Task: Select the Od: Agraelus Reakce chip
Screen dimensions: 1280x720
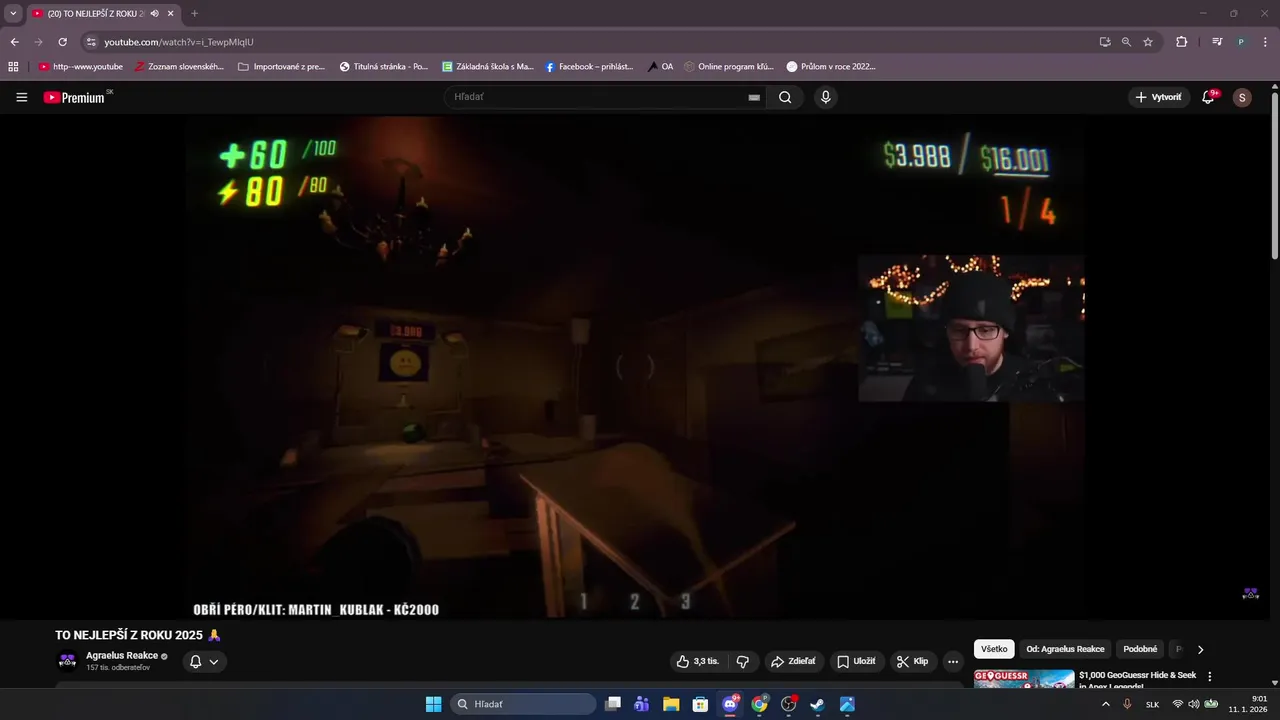Action: click(1065, 649)
